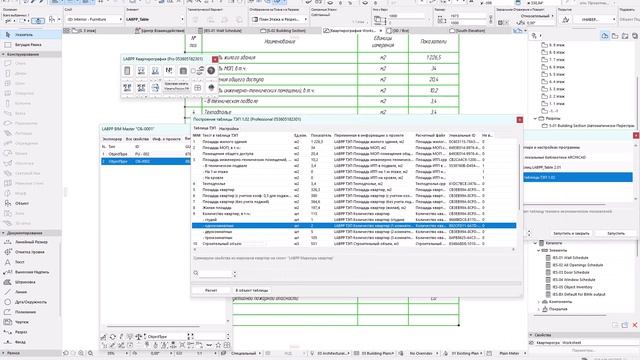Select the Fill (hatch) tool
Screen dimensions: 640x360
(x=31, y=282)
